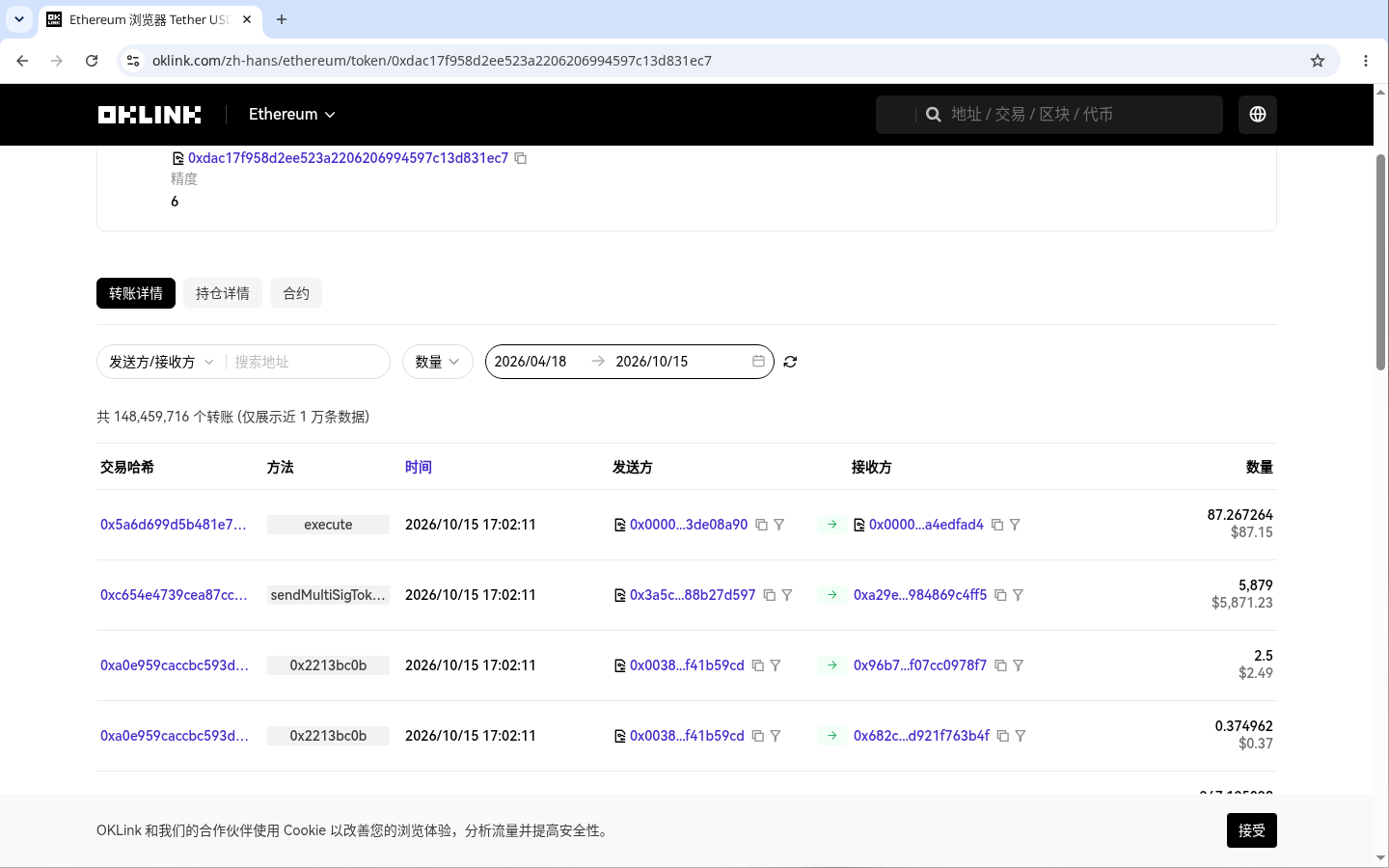Viewport: 1389px width, 868px height.
Task: Open a new browser tab
Action: [x=282, y=19]
